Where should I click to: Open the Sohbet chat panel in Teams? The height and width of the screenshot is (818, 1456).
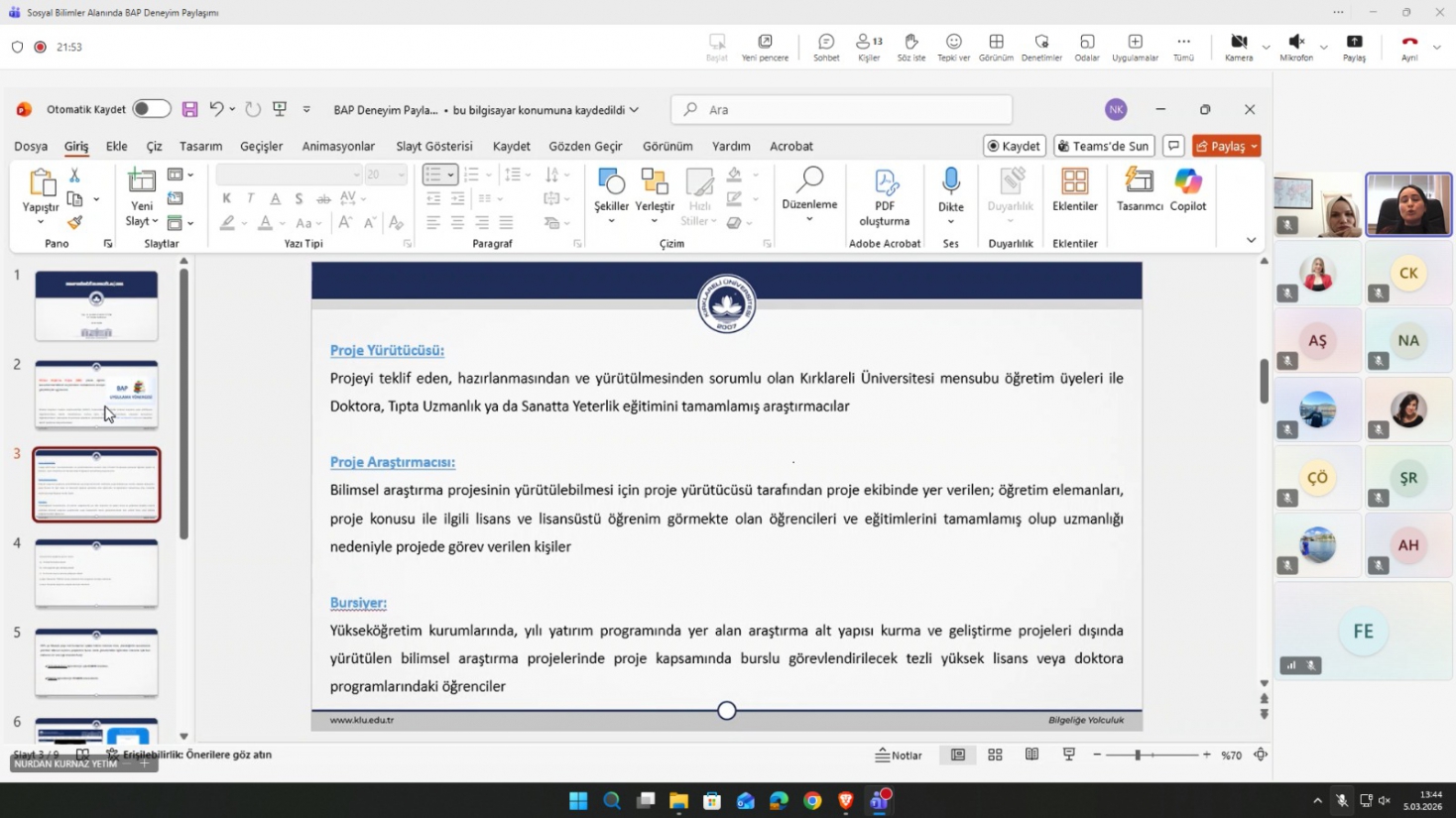pos(825,46)
